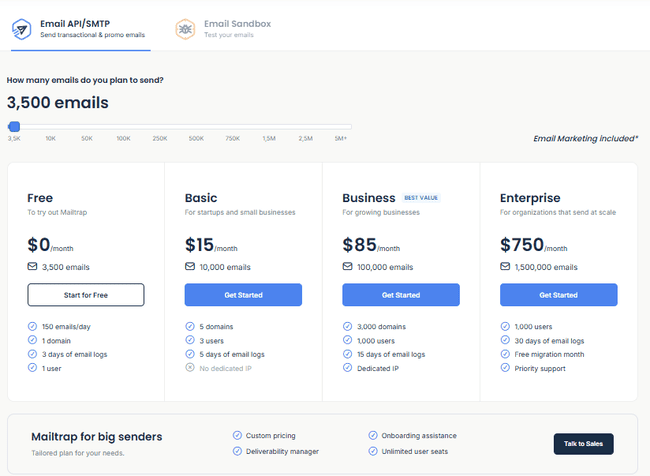Click check icon next to 3 days of email logs

pyautogui.click(x=32, y=354)
